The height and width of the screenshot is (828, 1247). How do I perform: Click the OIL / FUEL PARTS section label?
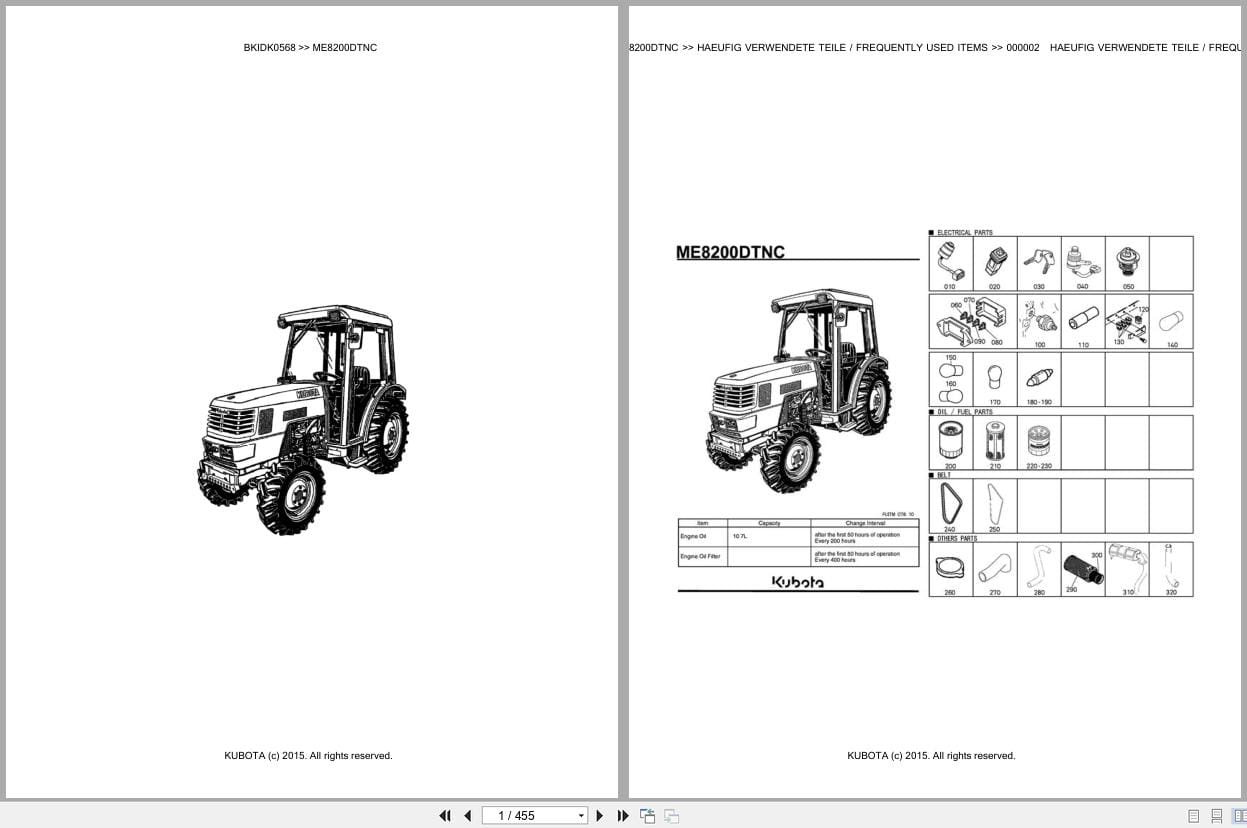click(965, 412)
